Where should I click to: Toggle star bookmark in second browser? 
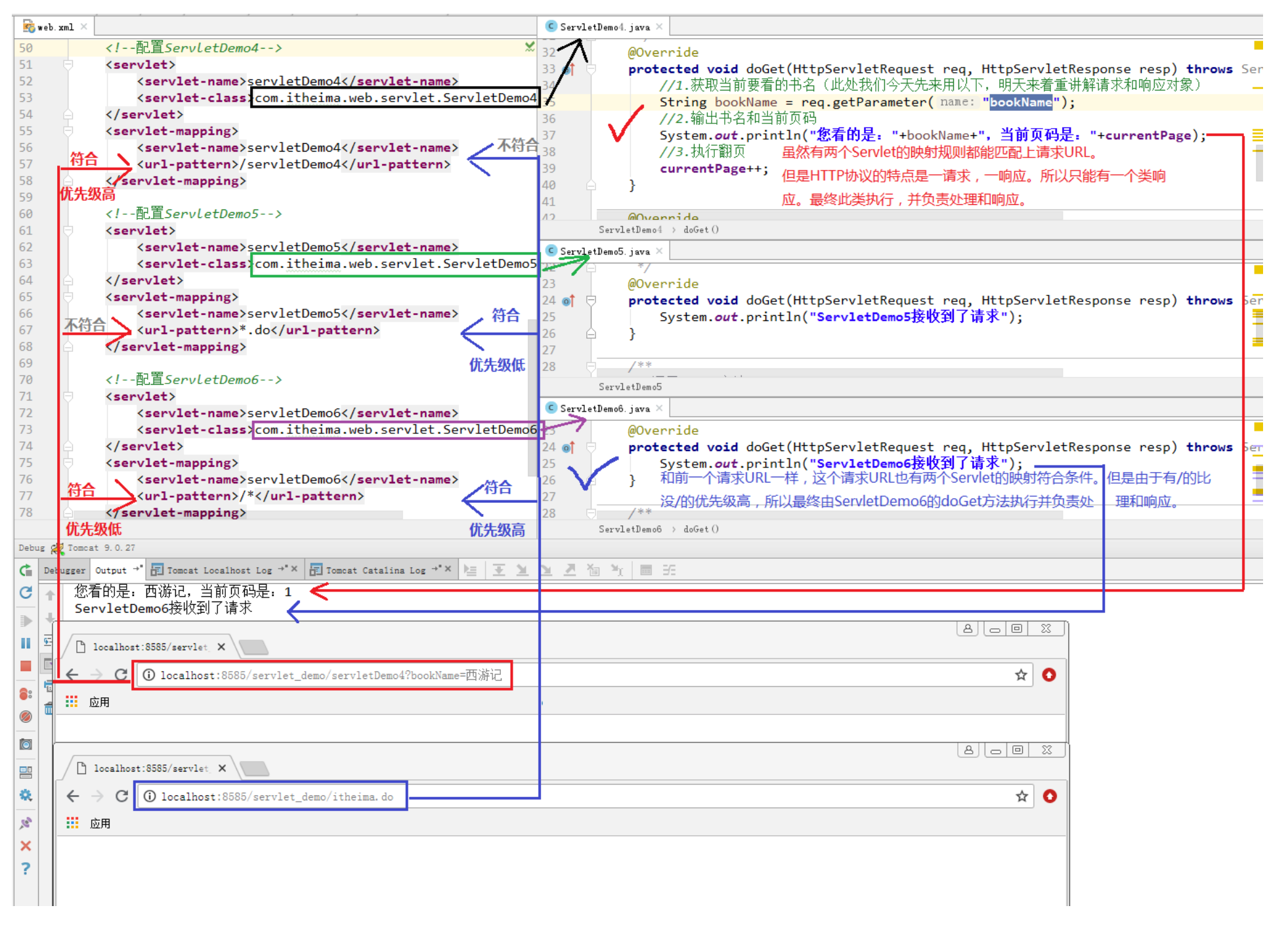1021,796
